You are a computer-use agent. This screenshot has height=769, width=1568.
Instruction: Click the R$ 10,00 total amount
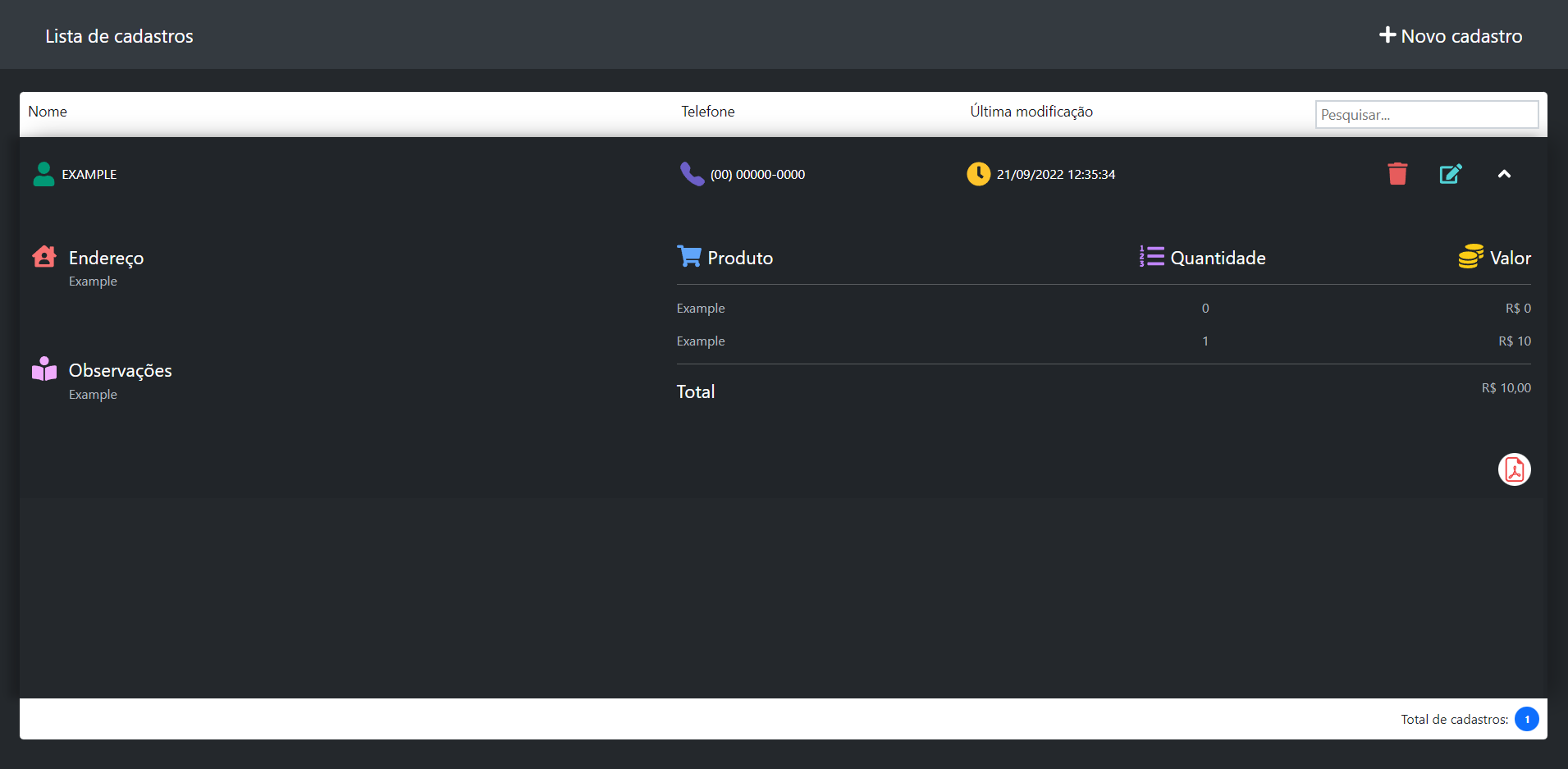pyautogui.click(x=1506, y=388)
